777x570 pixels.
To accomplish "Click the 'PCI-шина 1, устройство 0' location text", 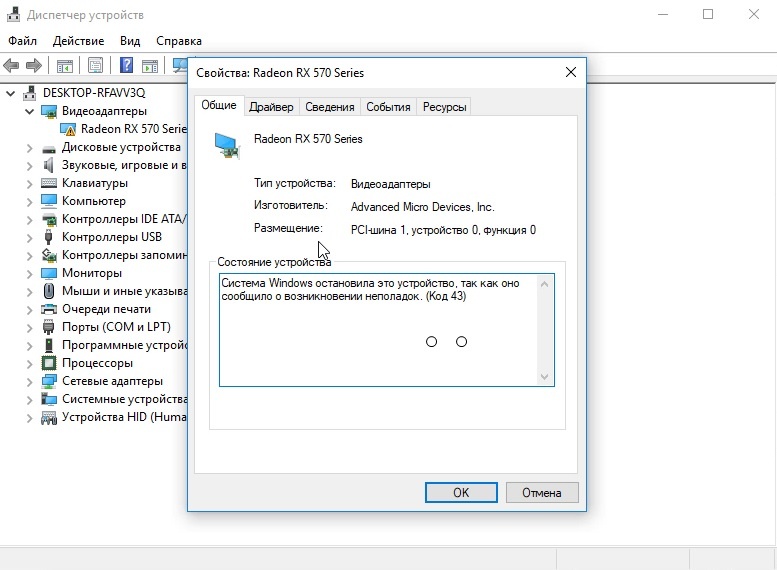I will pos(444,230).
